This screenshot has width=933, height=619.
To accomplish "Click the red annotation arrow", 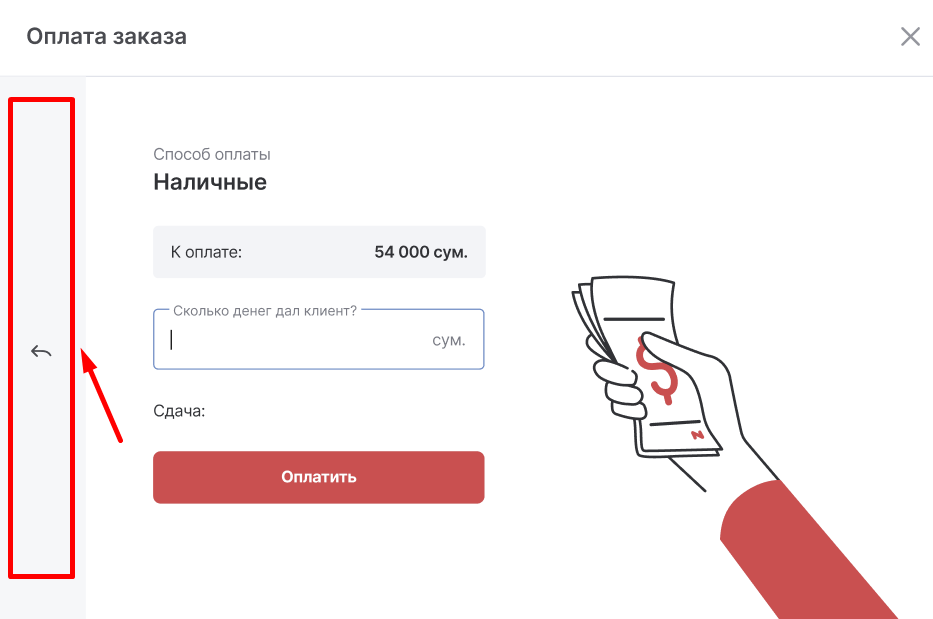I will pos(103,395).
